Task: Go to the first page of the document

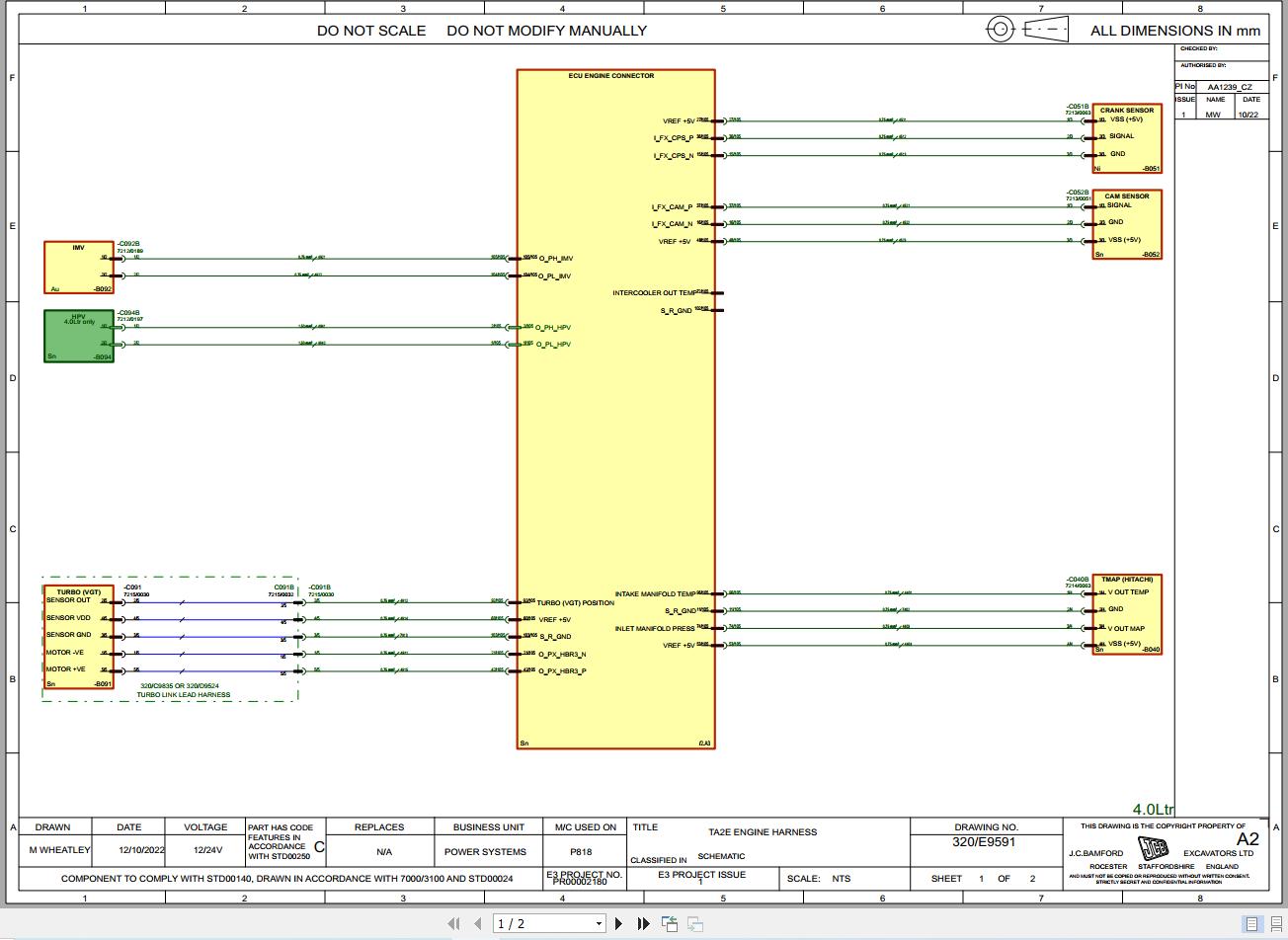Action: (x=454, y=923)
